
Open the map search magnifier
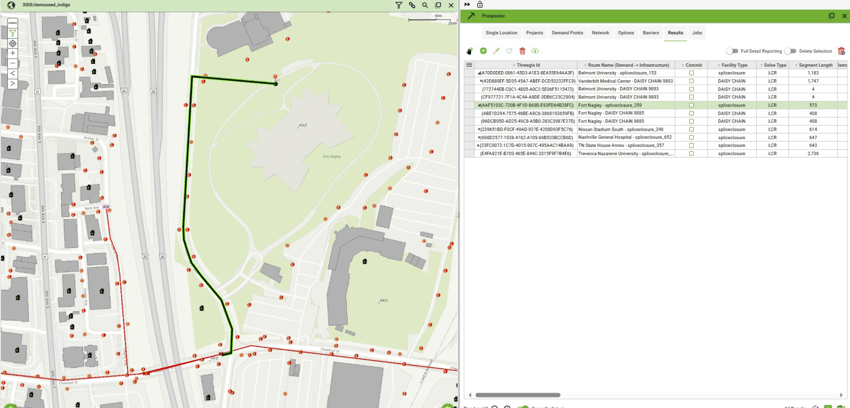point(425,5)
